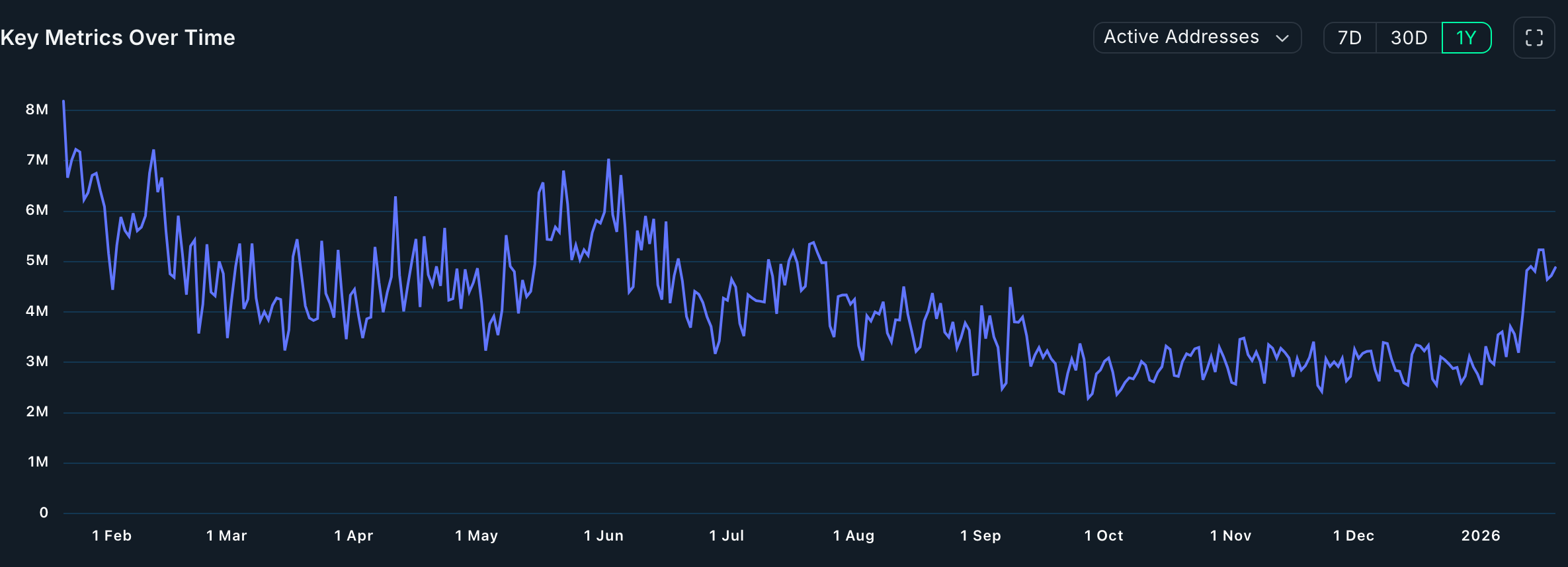This screenshot has width=1568, height=567.
Task: Click the Key Metrics Over Time heading
Action: tap(118, 38)
